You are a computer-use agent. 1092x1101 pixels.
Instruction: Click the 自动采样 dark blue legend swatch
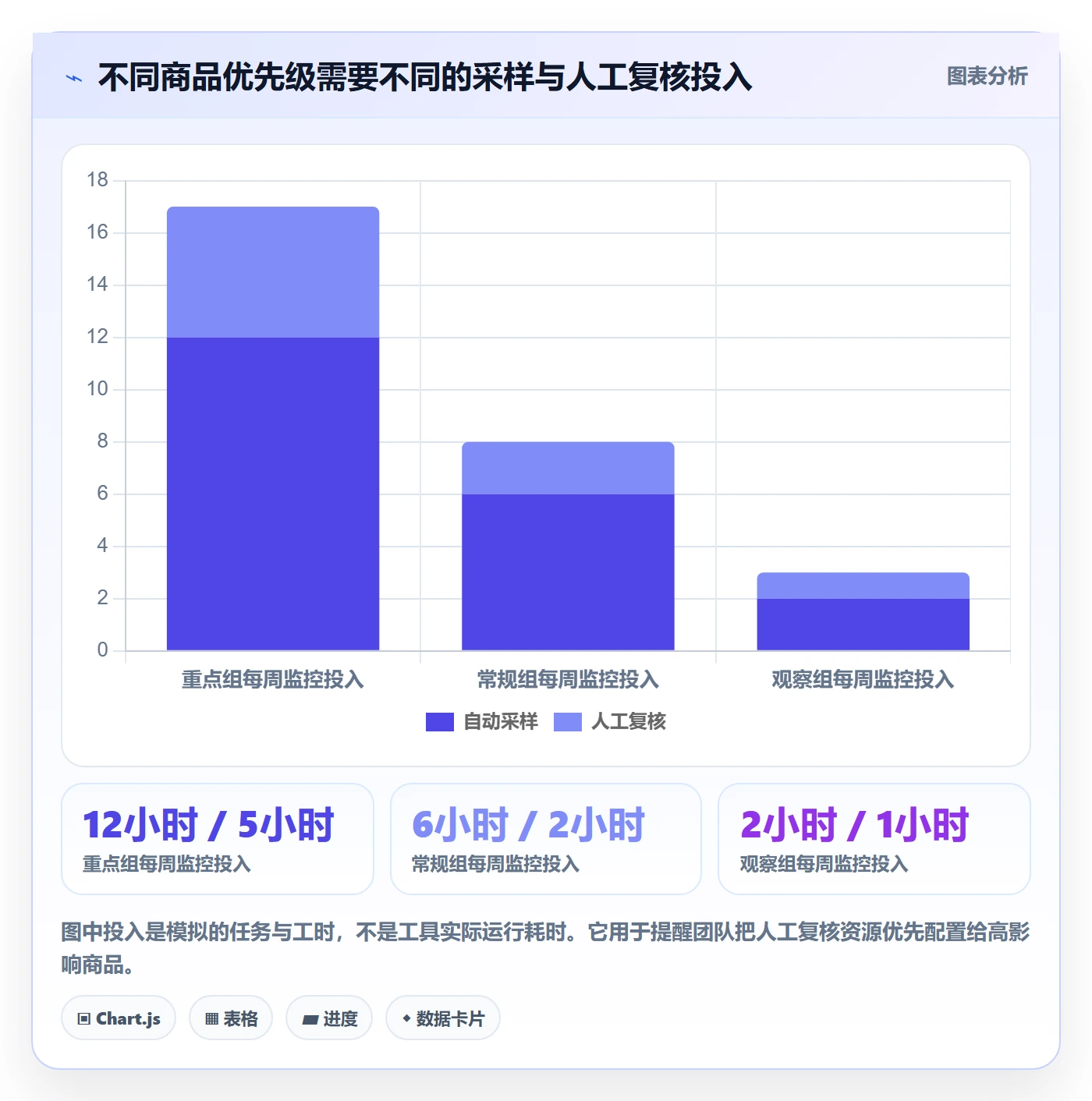pyautogui.click(x=440, y=722)
